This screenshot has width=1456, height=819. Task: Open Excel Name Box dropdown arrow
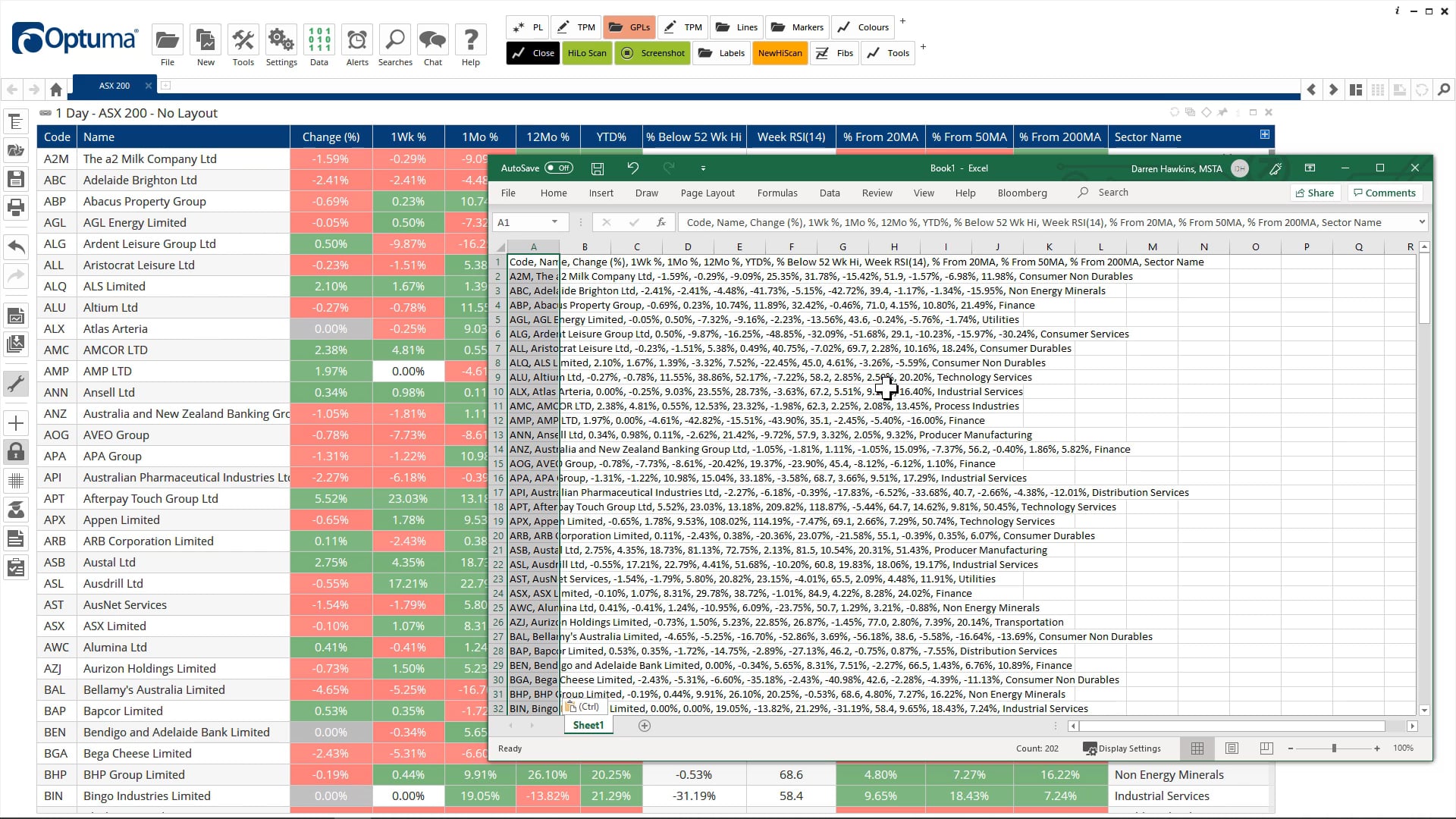coord(554,222)
